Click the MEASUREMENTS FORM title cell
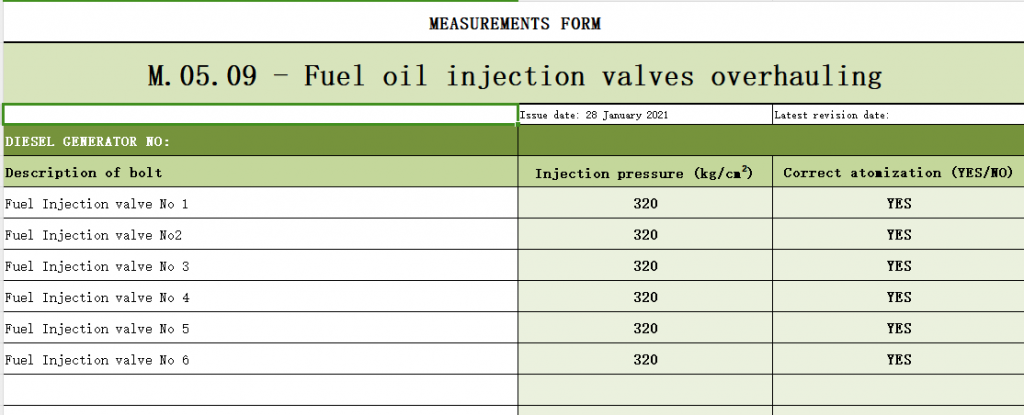 pos(514,22)
